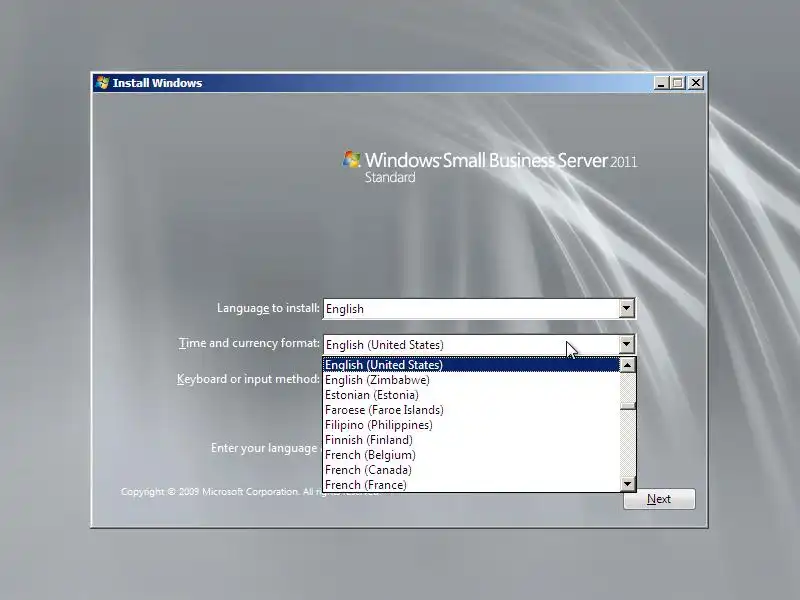This screenshot has height=600, width=800.
Task: Choose Filipino (Philippines) option
Action: 471,424
